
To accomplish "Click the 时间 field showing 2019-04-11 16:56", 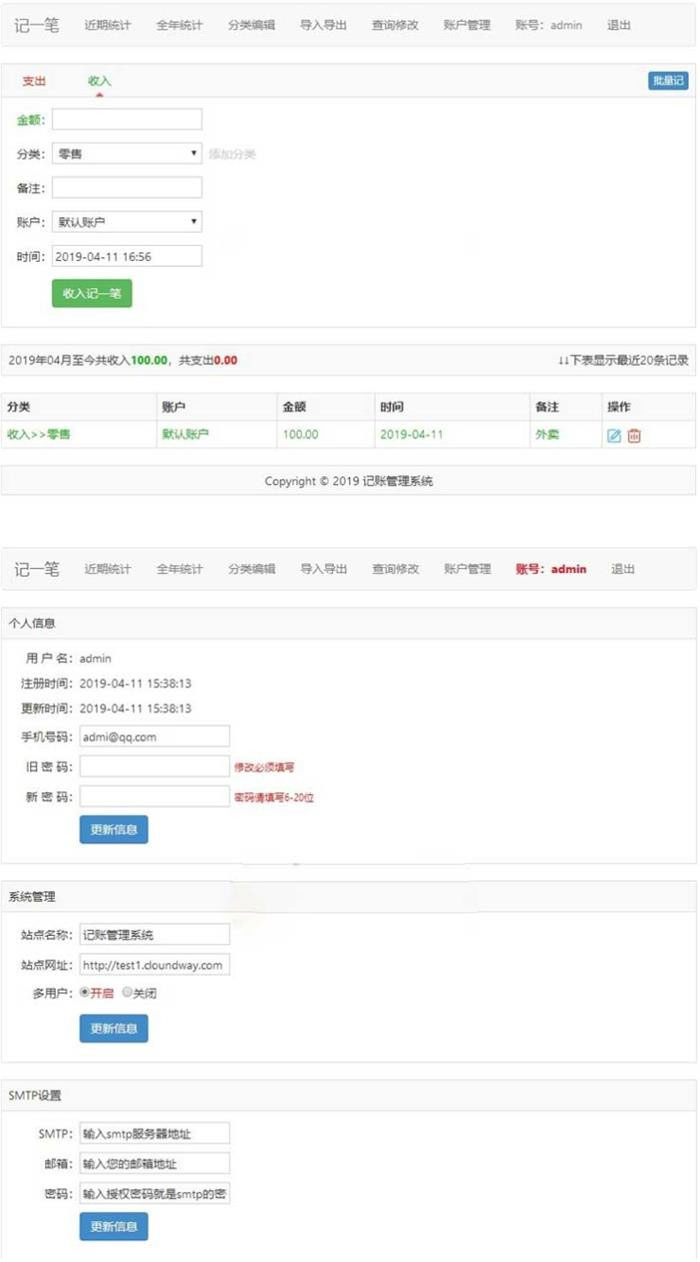I will tap(127, 256).
